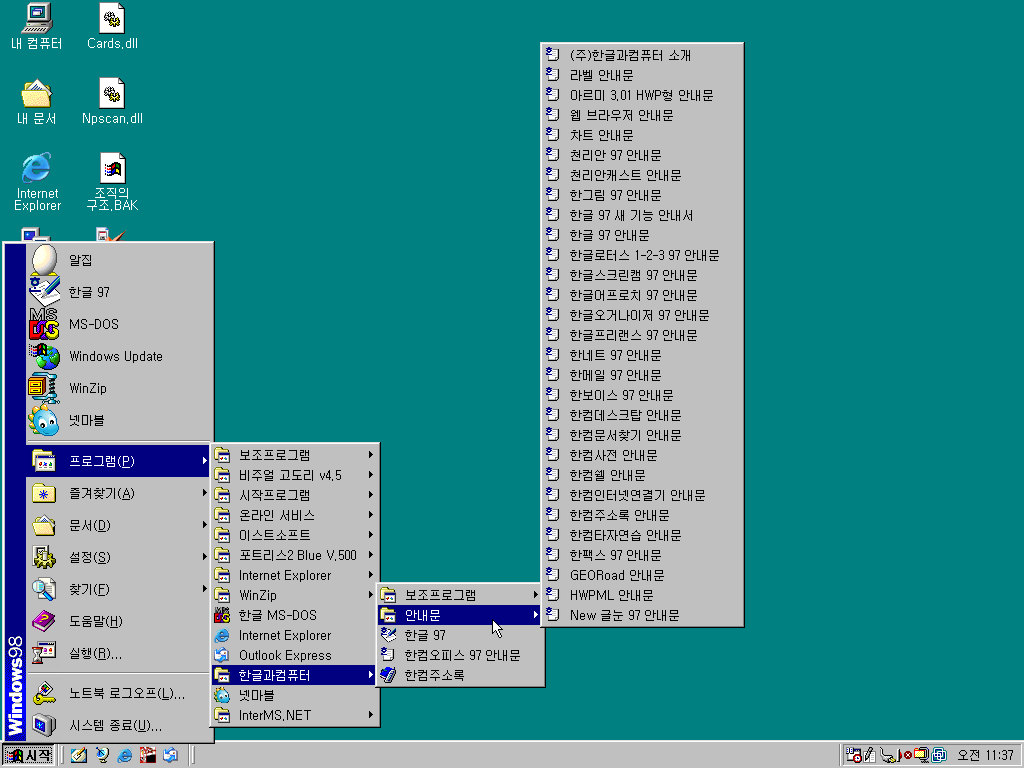This screenshot has width=1024, height=768.
Task: Open the 실행(R)... run dialog
Action: coord(120,653)
